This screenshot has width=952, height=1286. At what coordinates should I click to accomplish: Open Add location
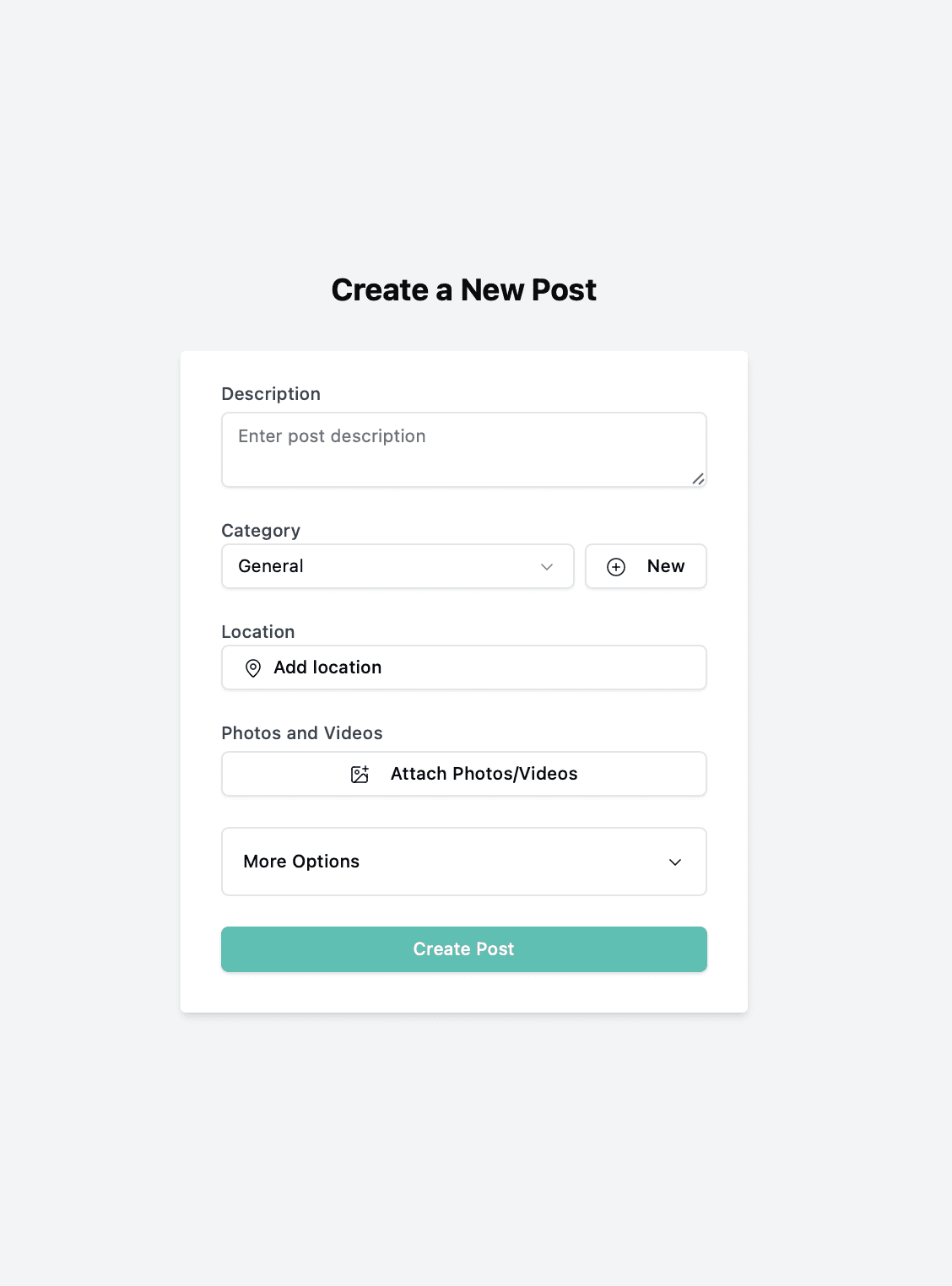pos(463,667)
